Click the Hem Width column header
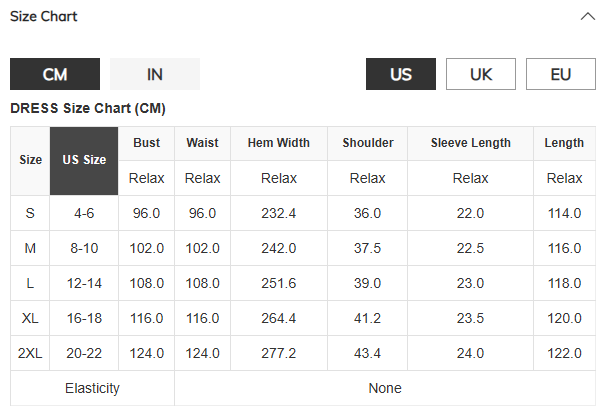This screenshot has width=603, height=412. click(x=279, y=143)
